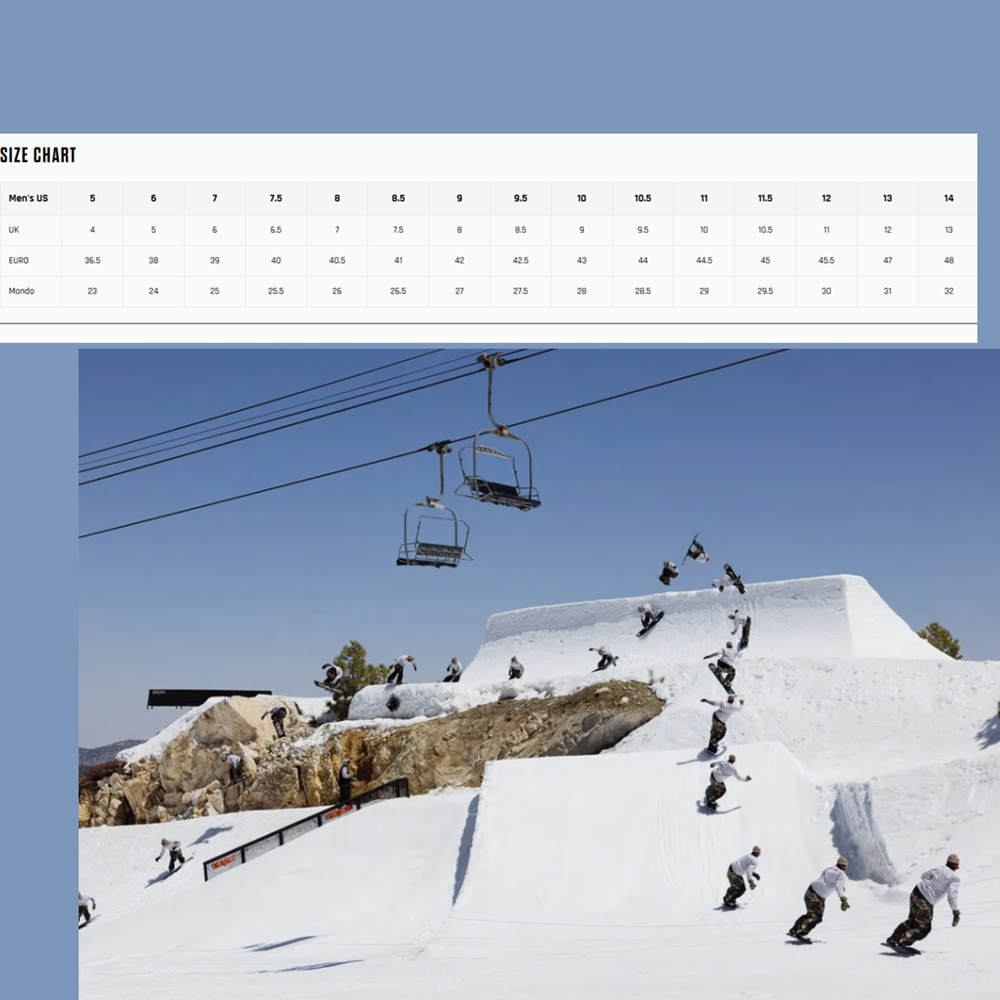Click the UK row label
Viewport: 1000px width, 1000px height.
pyautogui.click(x=14, y=230)
